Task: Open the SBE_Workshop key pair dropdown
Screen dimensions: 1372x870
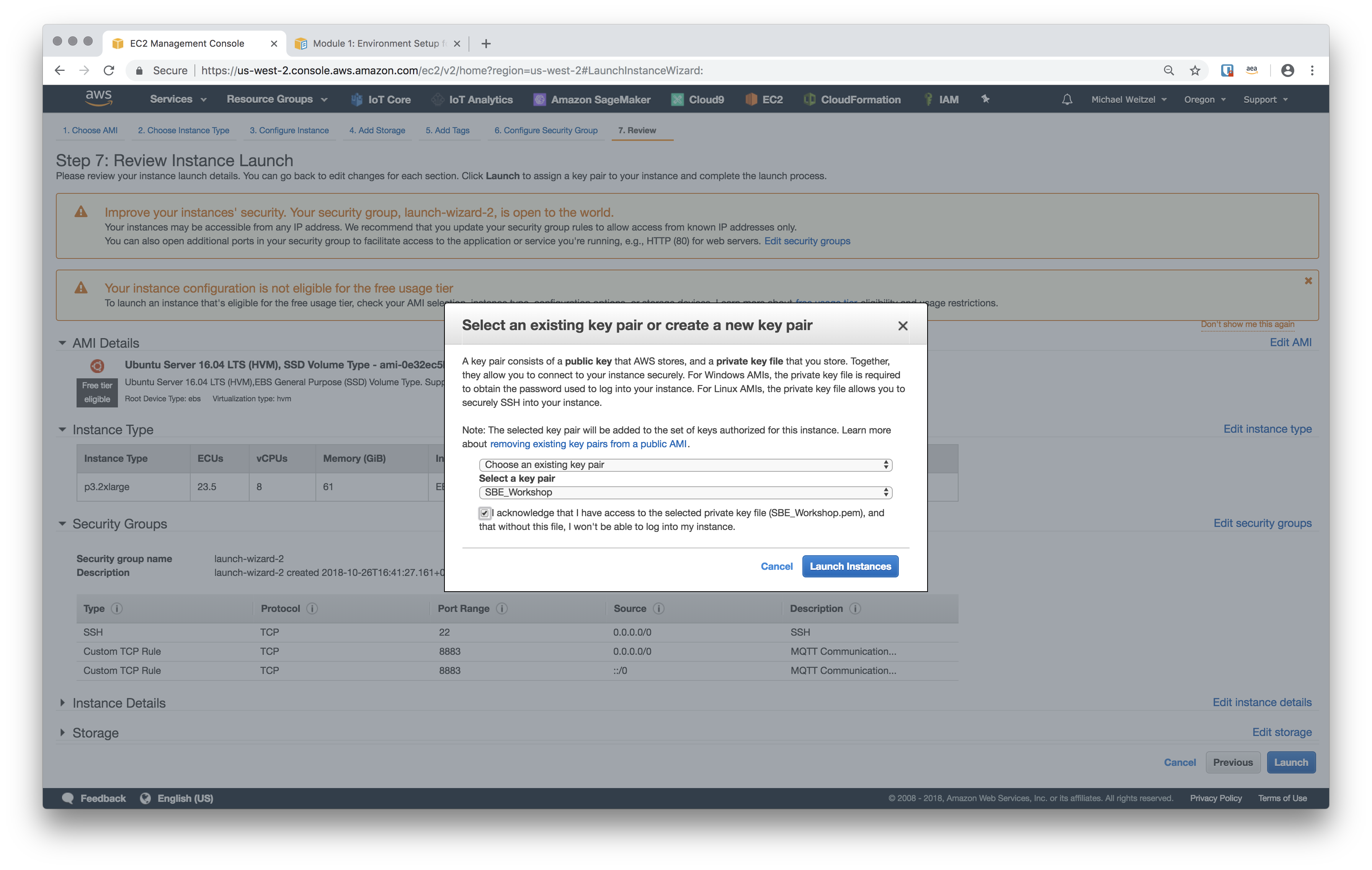Action: tap(686, 492)
